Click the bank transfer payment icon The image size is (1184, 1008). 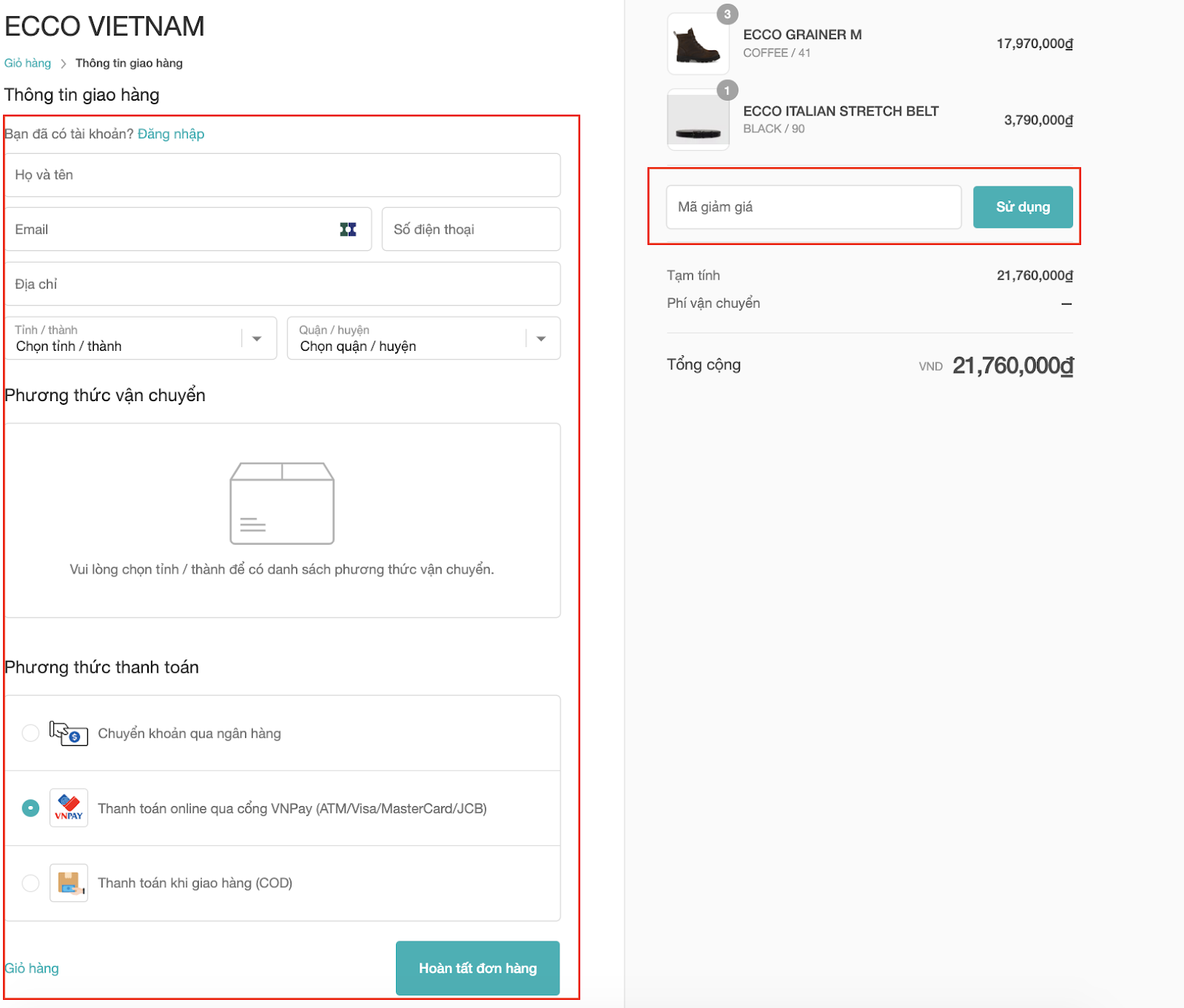(69, 733)
